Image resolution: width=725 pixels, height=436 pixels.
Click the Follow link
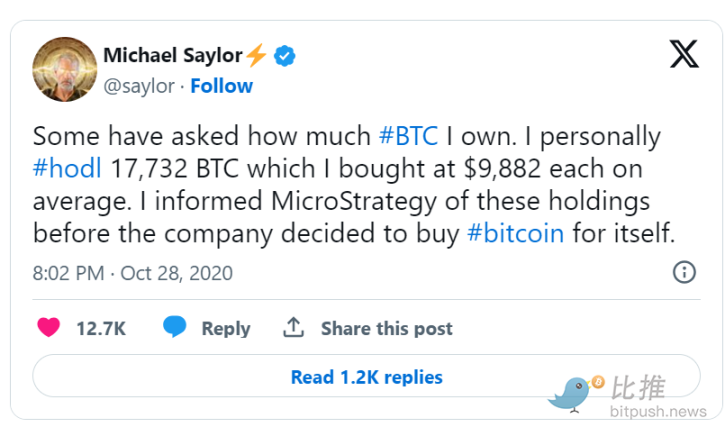221,86
